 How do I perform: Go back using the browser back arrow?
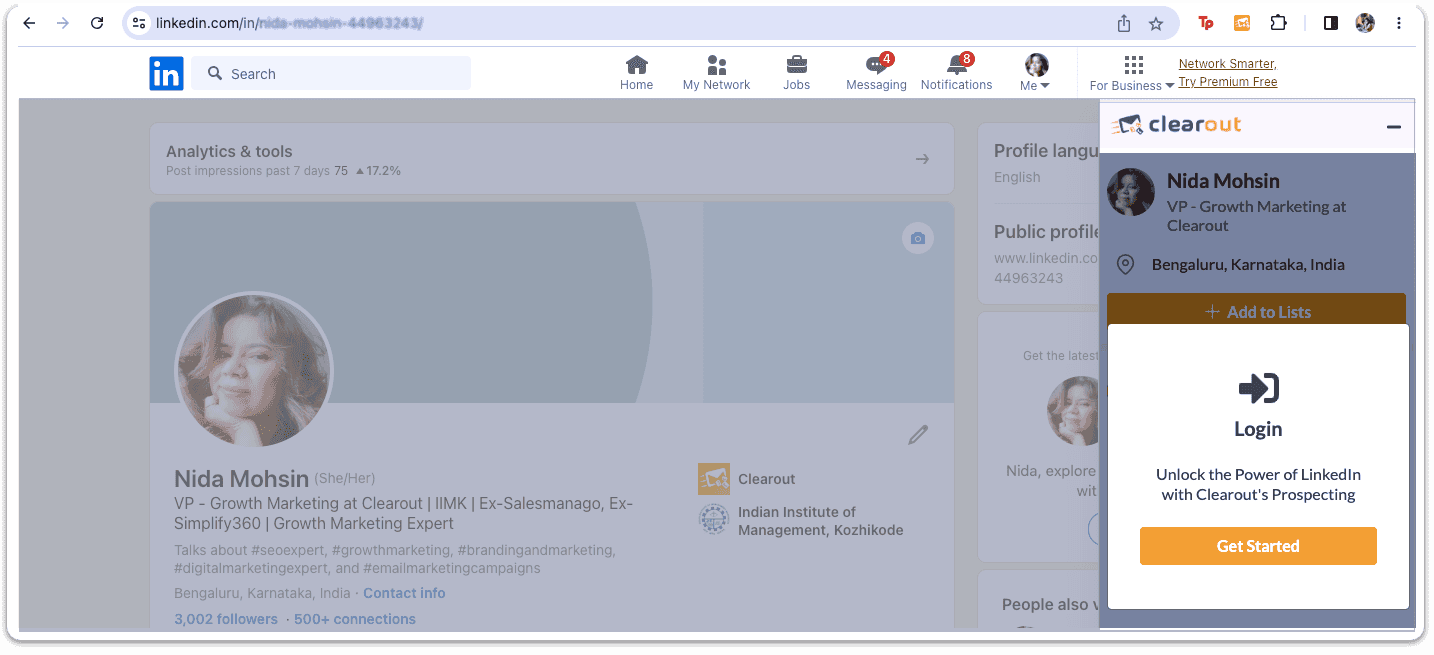pyautogui.click(x=29, y=23)
